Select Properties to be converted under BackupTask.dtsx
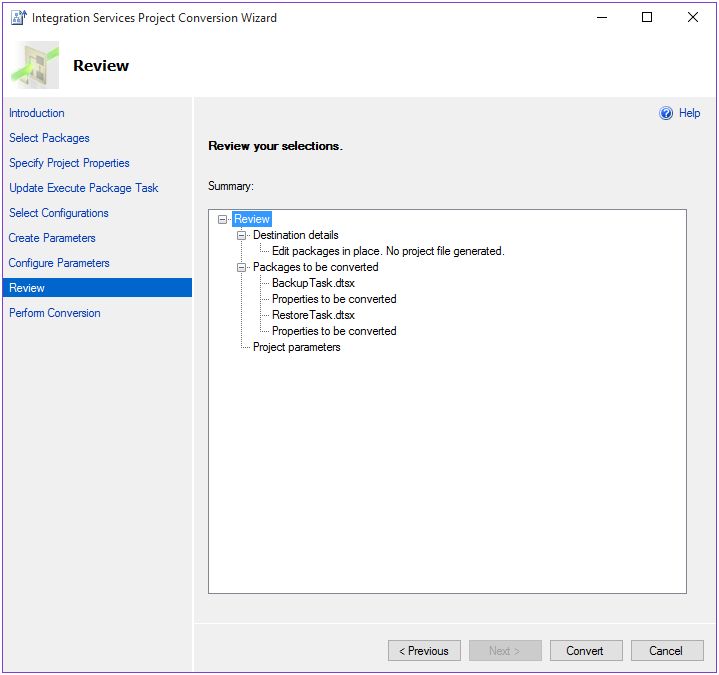 (x=334, y=299)
